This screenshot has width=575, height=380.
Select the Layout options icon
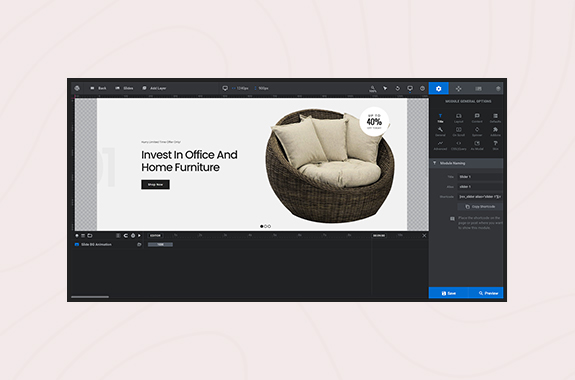click(459, 118)
